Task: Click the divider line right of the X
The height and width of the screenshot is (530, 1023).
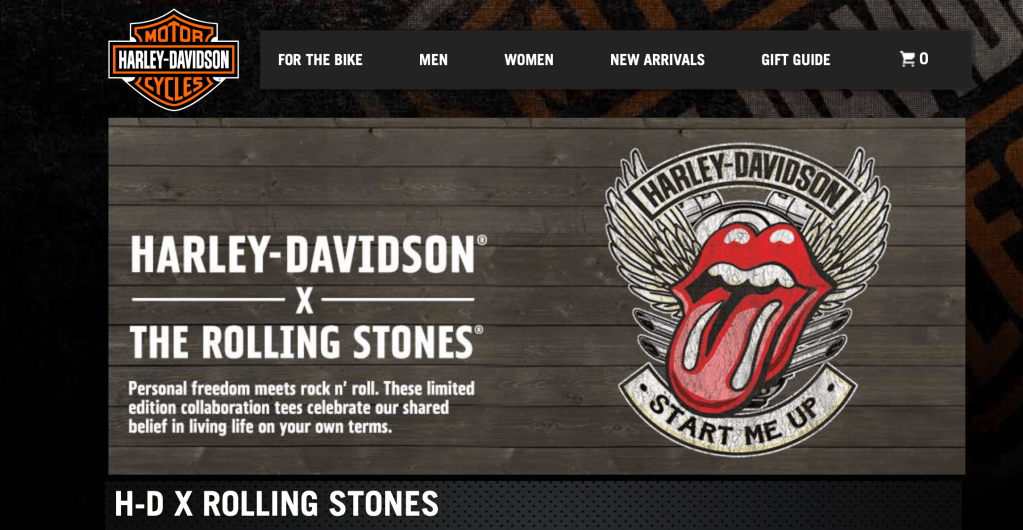Action: click(398, 299)
